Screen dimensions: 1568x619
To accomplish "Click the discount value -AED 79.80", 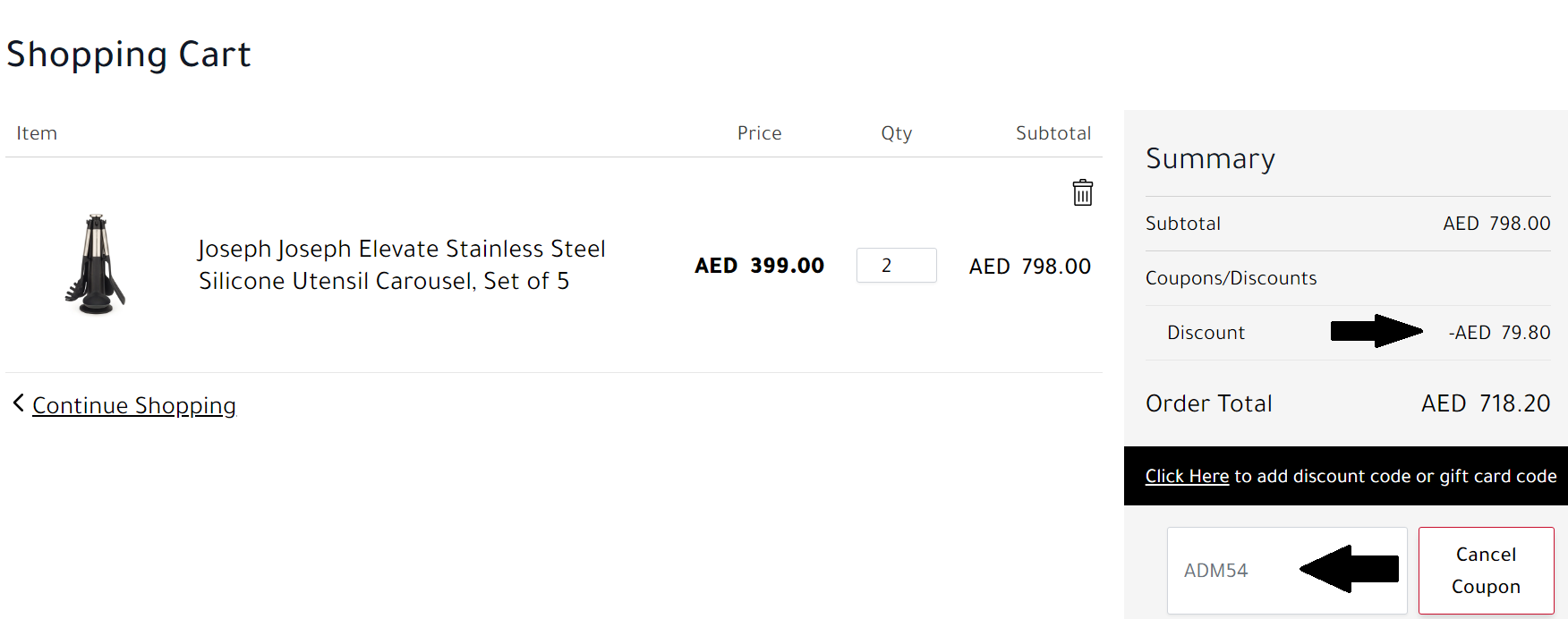I will click(x=1499, y=333).
